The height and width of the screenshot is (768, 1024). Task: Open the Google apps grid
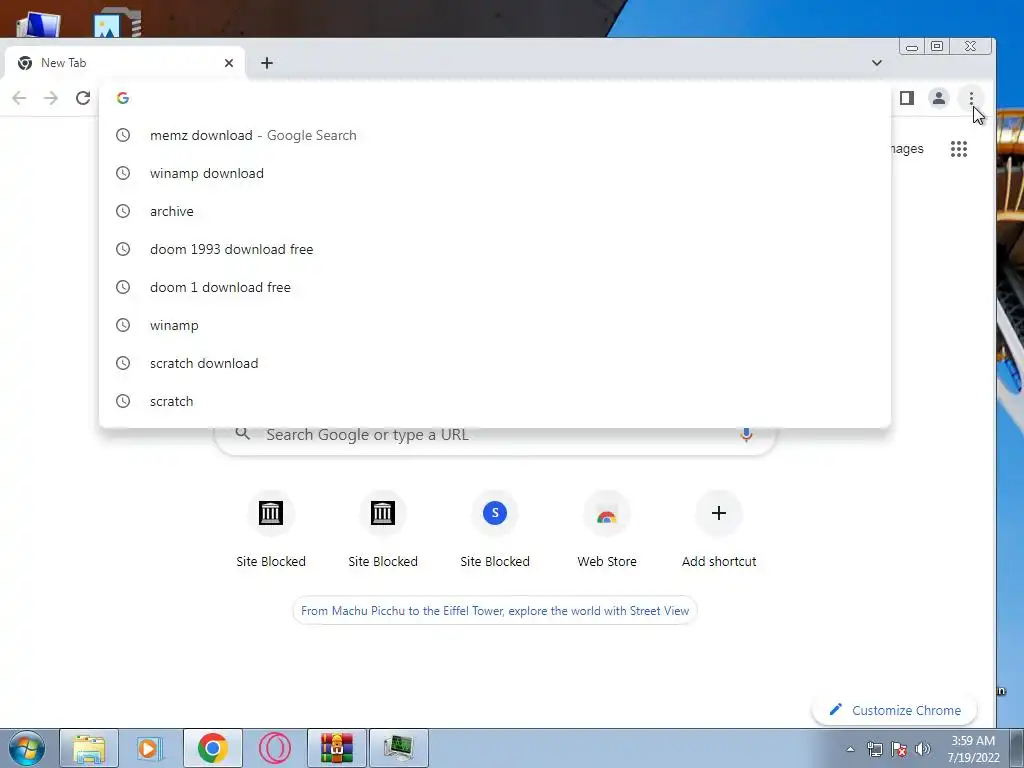pos(959,149)
